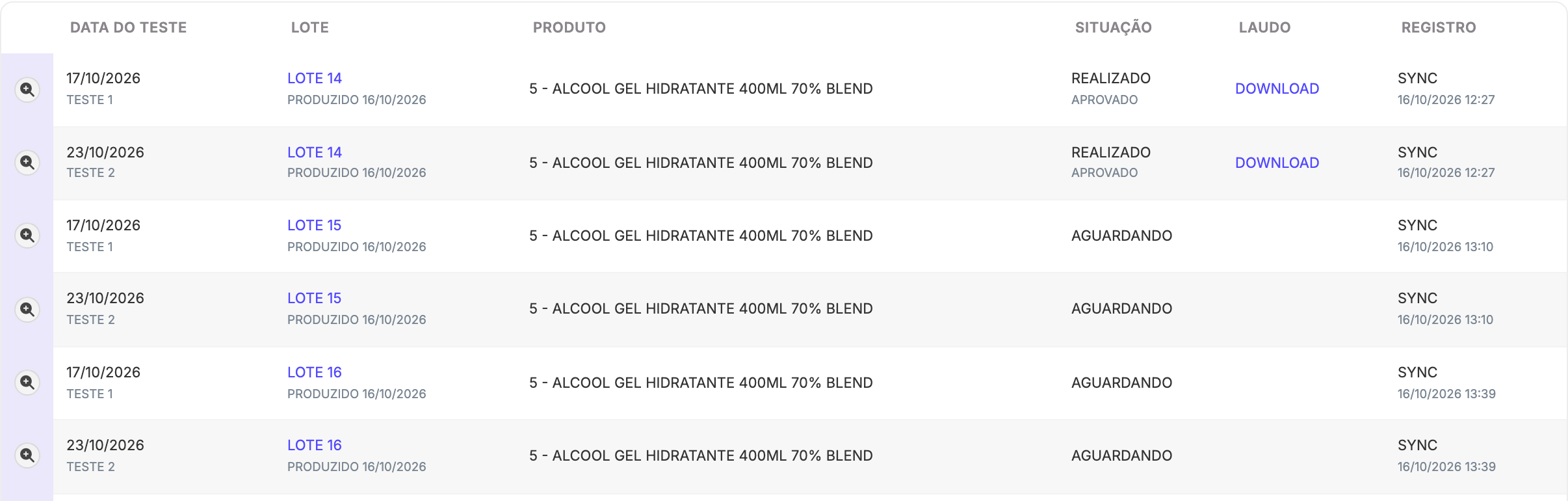The width and height of the screenshot is (1568, 501).
Task: Open LOTE 16 link dated 23/10/2026
Action: tap(315, 445)
